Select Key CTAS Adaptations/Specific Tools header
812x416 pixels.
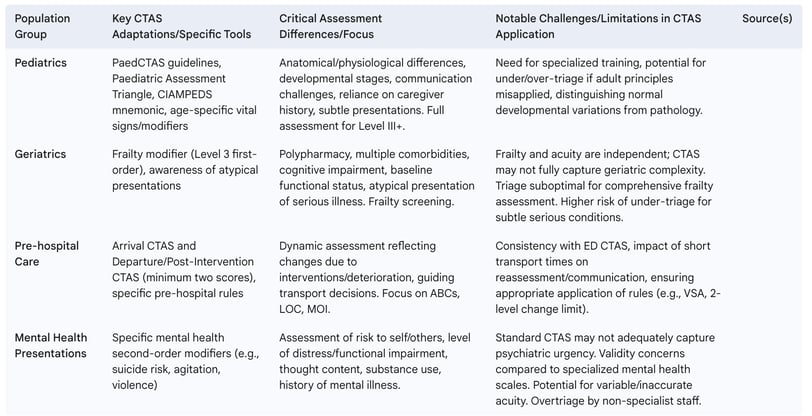(x=181, y=26)
